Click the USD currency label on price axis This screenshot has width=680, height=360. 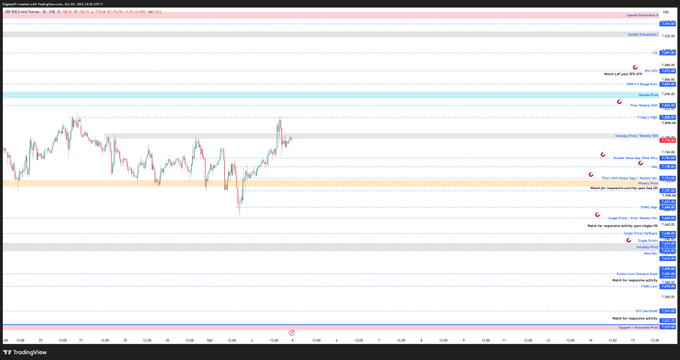[666, 12]
